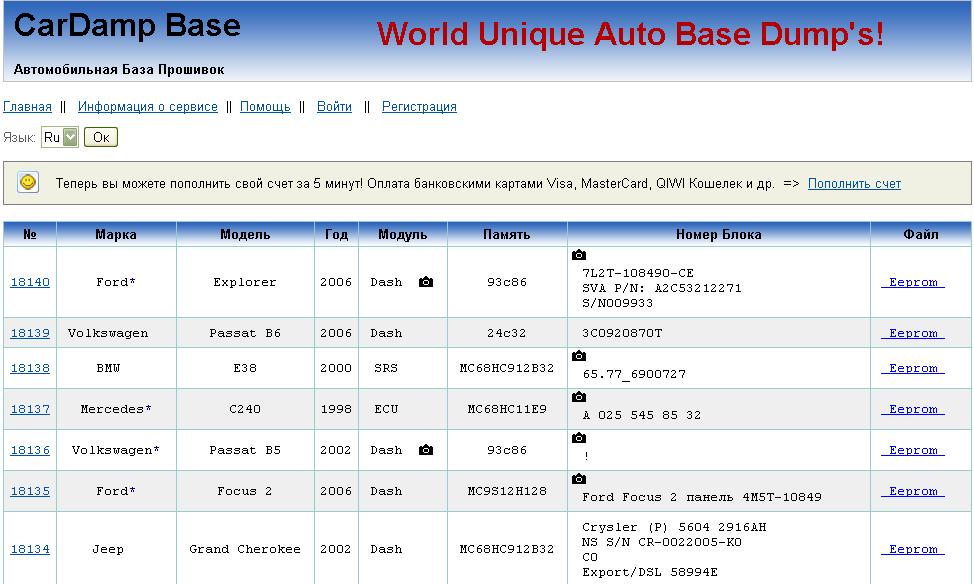This screenshot has width=974, height=584.
Task: Open the Помощь help link
Action: tap(265, 106)
